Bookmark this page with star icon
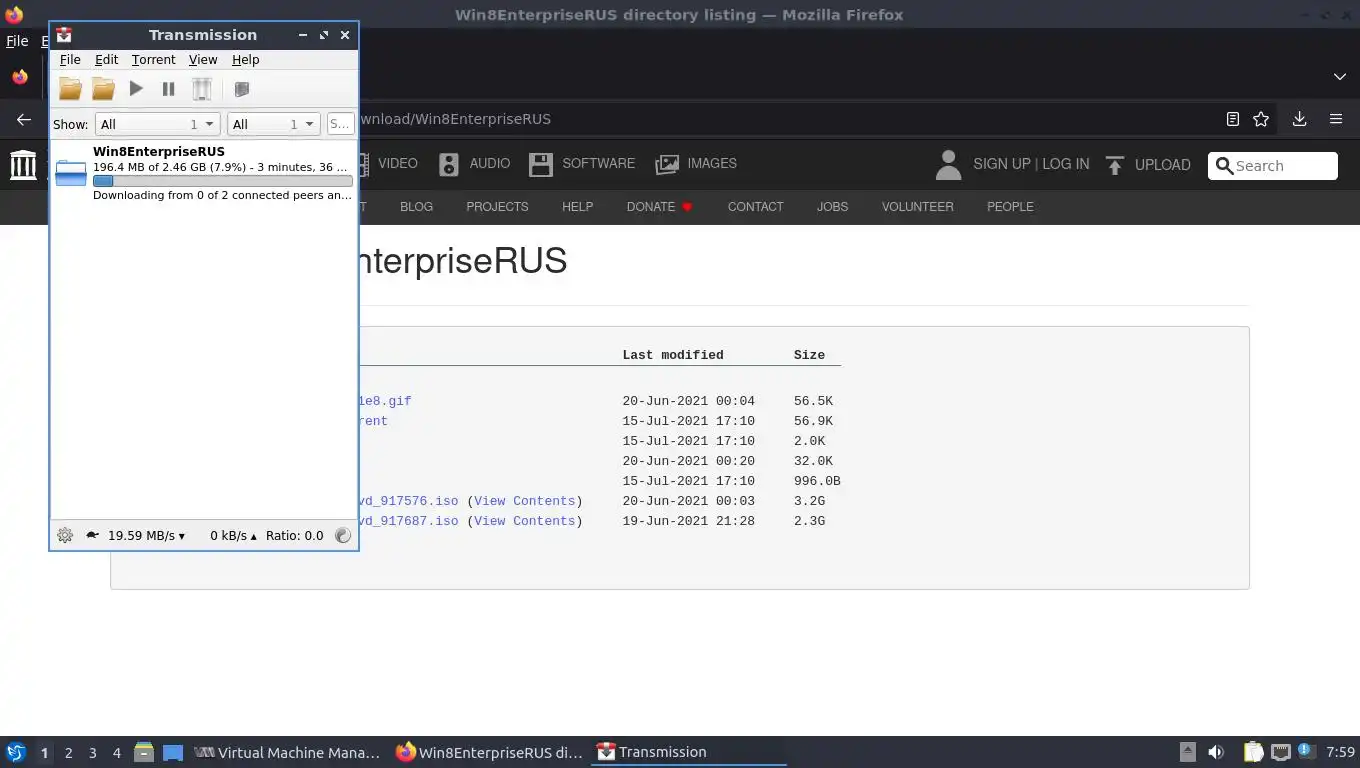The image size is (1360, 768). (1261, 119)
